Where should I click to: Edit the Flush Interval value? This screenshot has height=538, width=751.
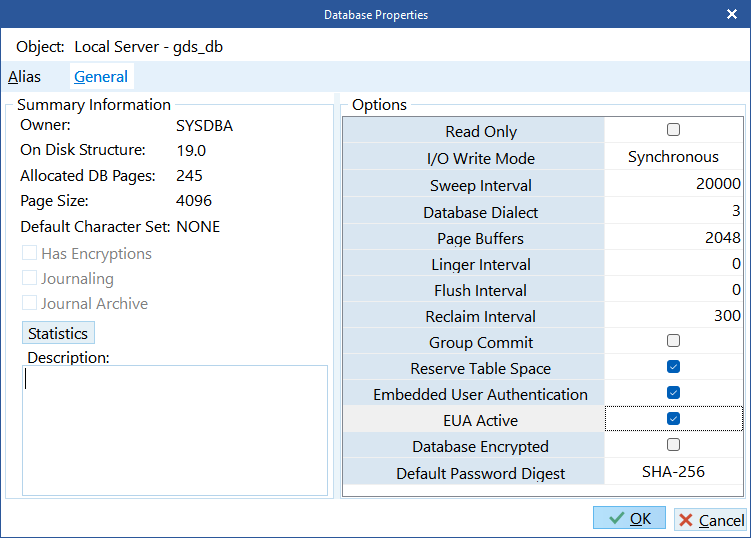673,289
